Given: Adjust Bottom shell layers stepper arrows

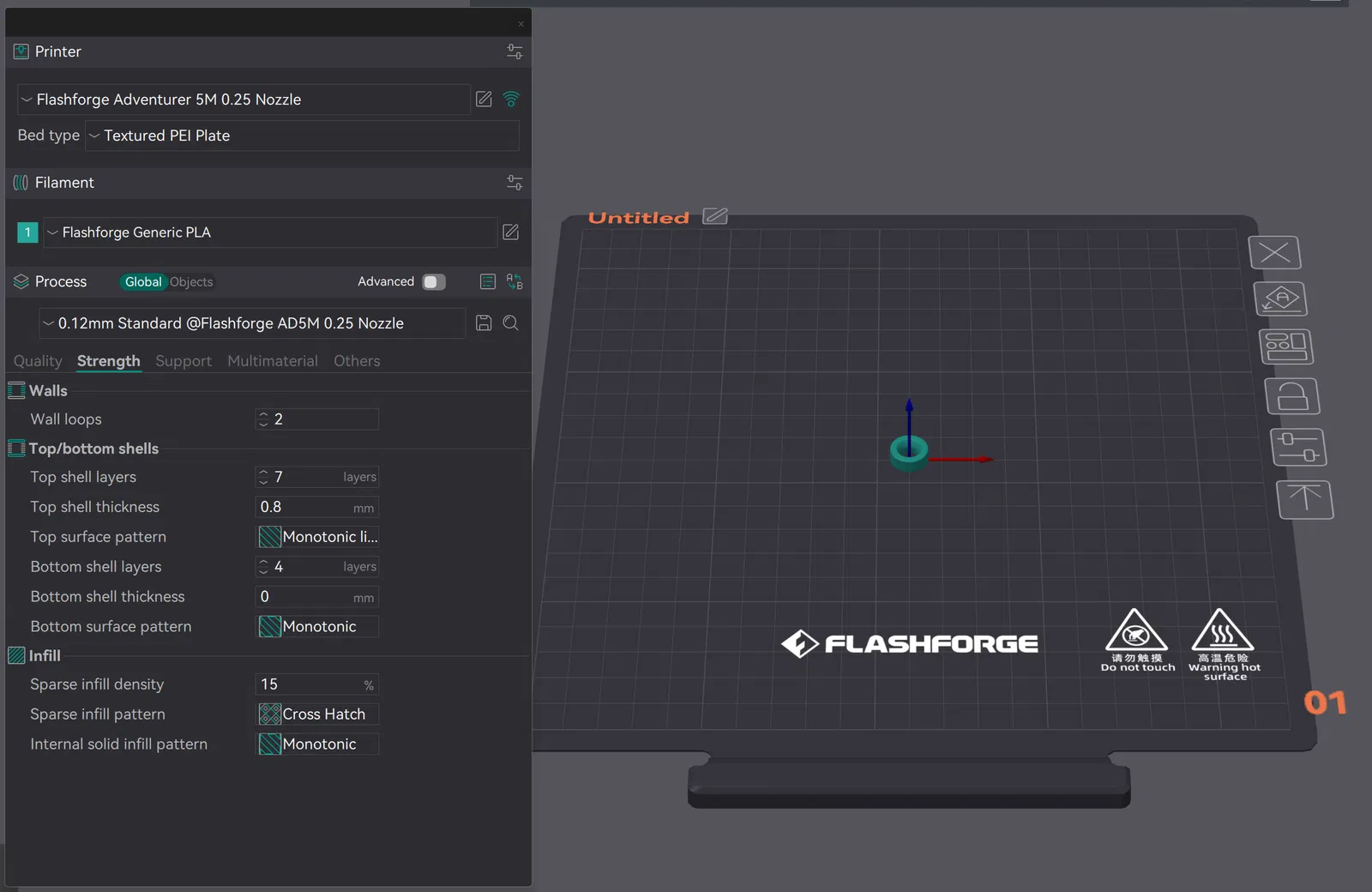Looking at the screenshot, I should click(263, 567).
